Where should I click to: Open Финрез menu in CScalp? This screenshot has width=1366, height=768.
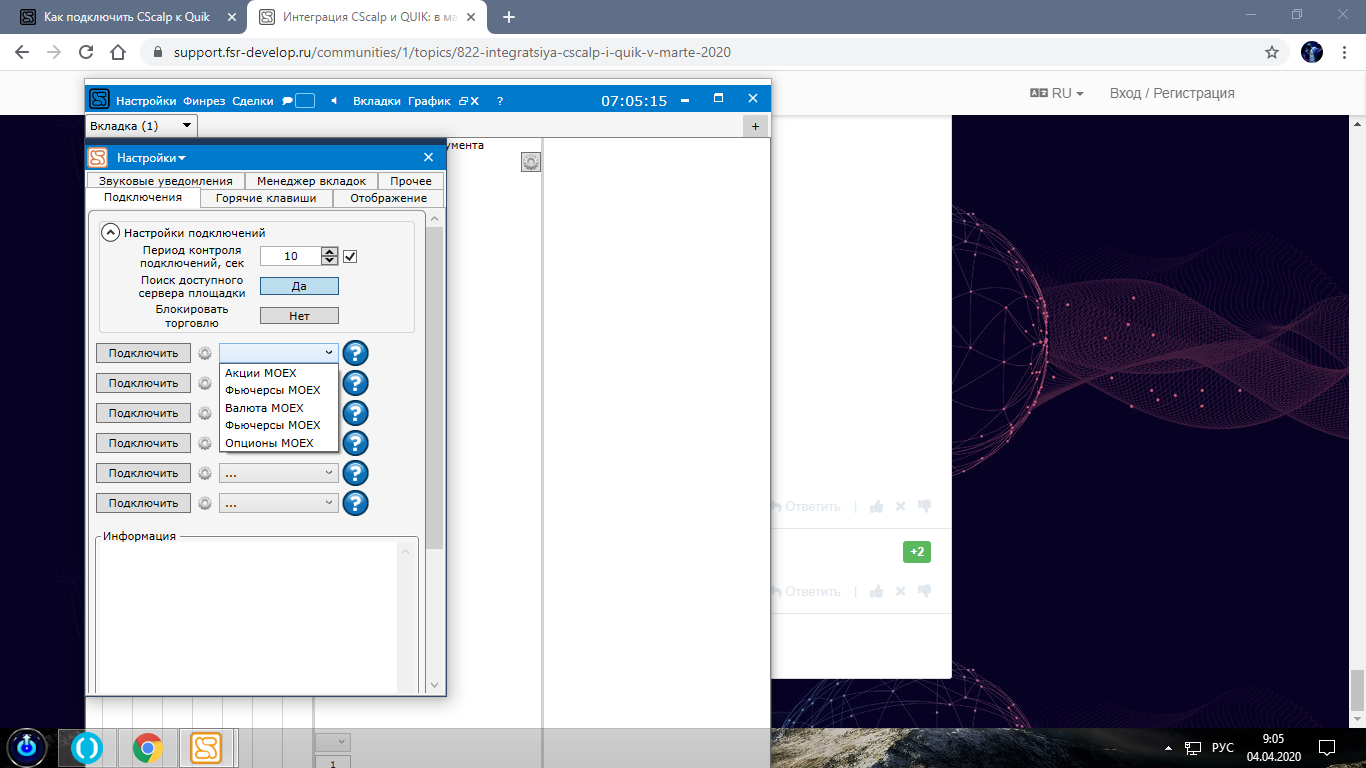[204, 101]
